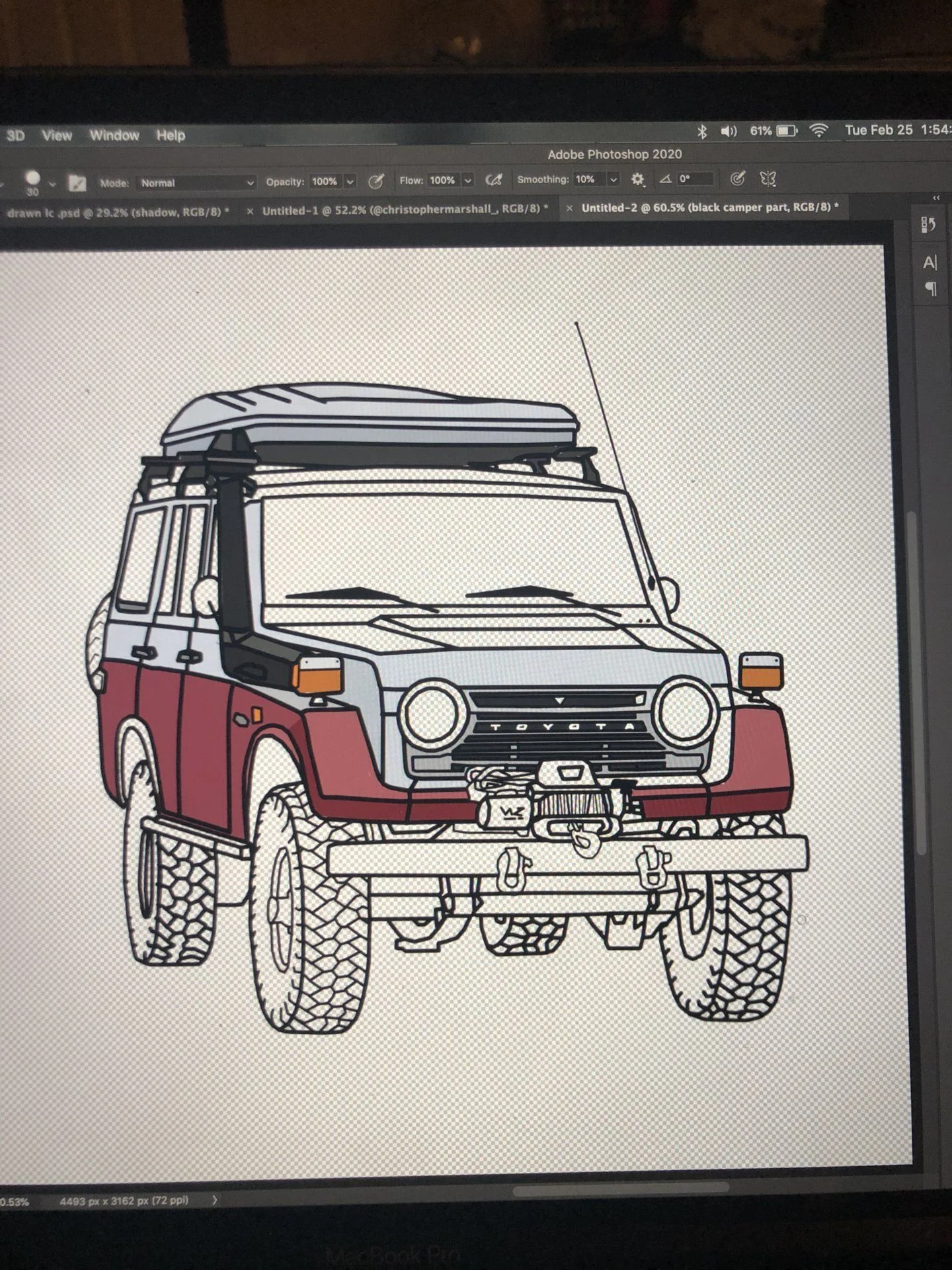Screen dimensions: 952x1270
Task: Open the Opacity slider dropdown arrow
Action: coord(350,181)
